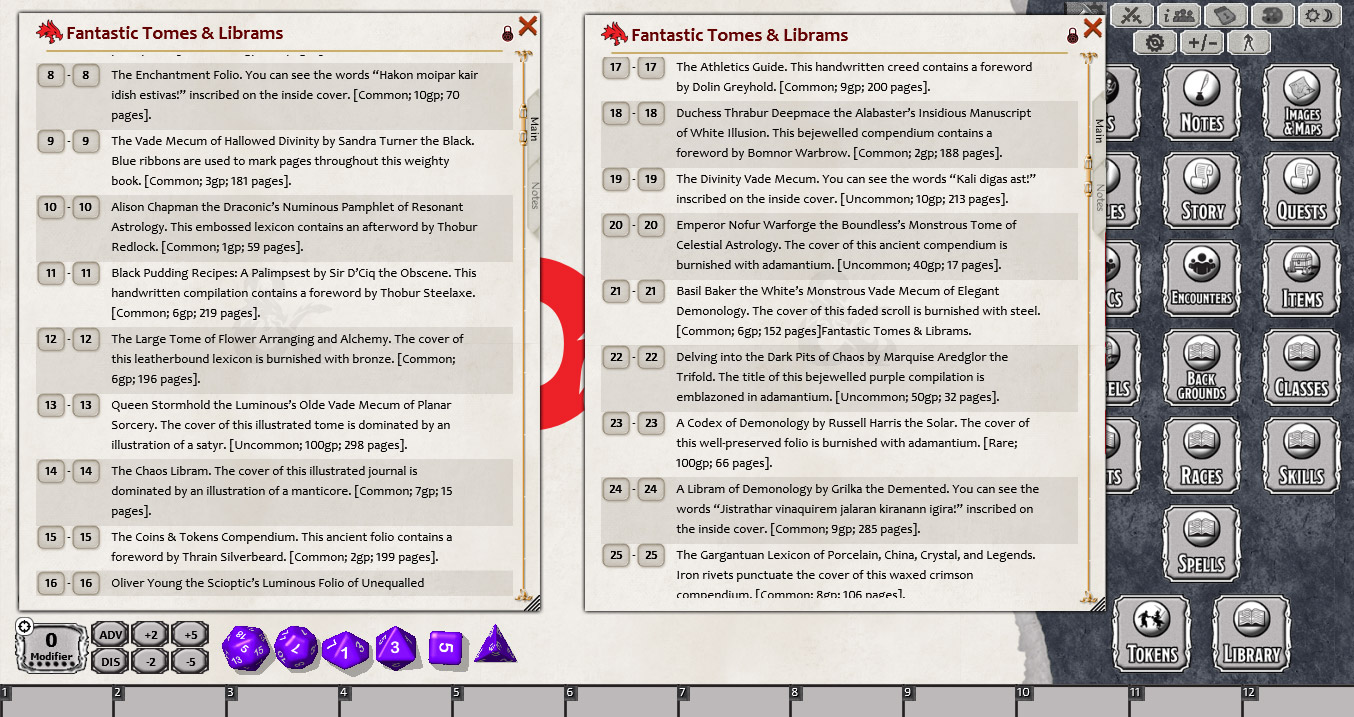This screenshot has height=717, width=1354.
Task: Toggle the +5 modifier button
Action: click(x=190, y=635)
